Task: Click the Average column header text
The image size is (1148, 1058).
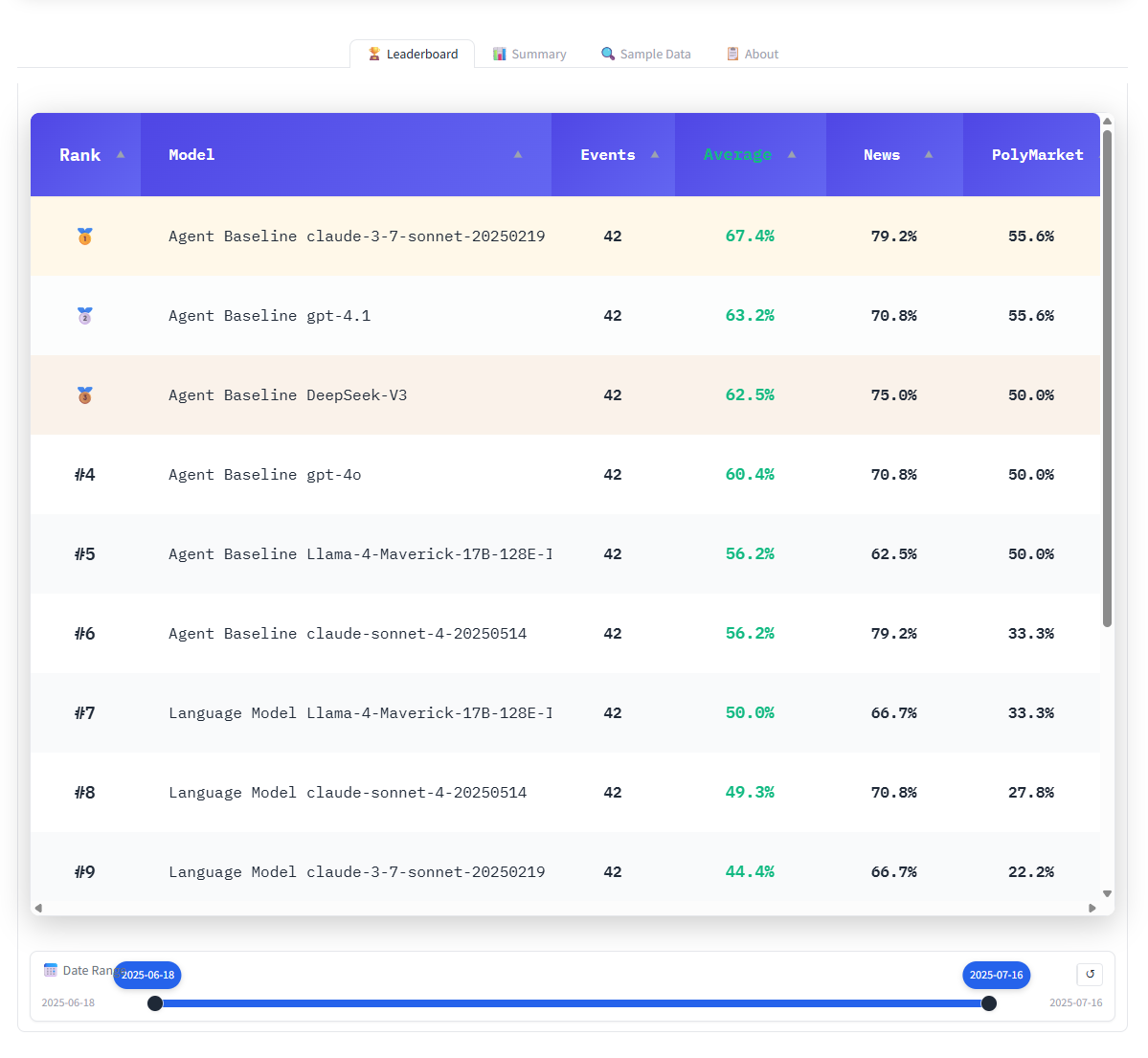Action: (x=737, y=154)
